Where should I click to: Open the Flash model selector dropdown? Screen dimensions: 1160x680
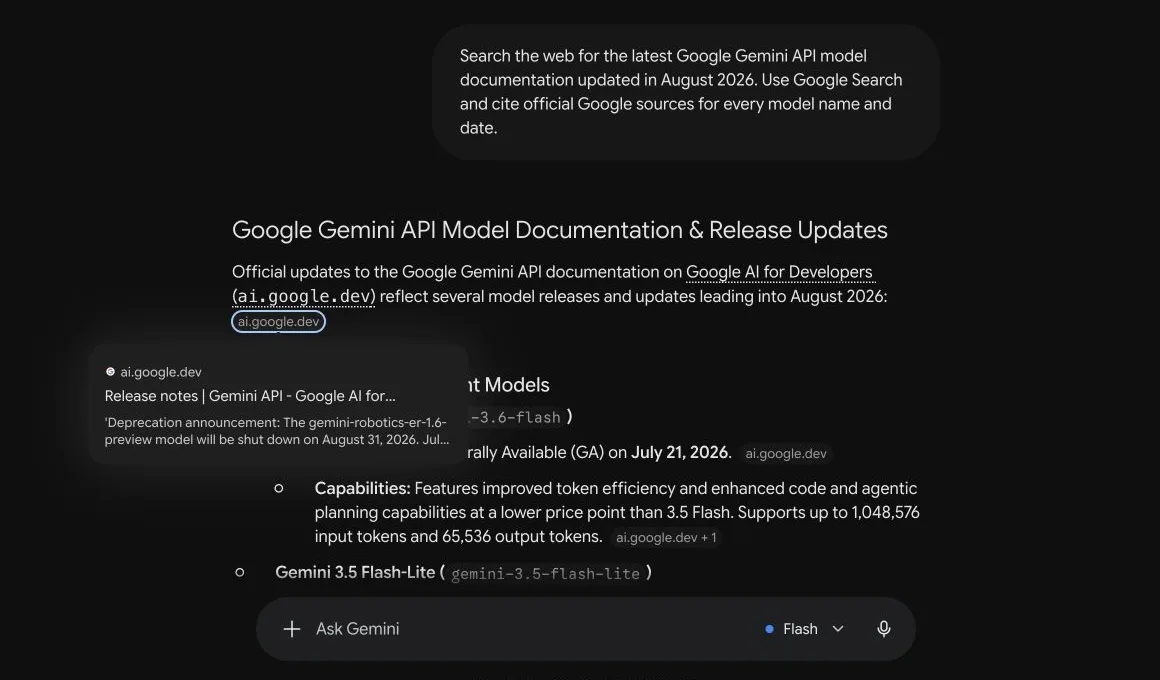click(x=804, y=629)
